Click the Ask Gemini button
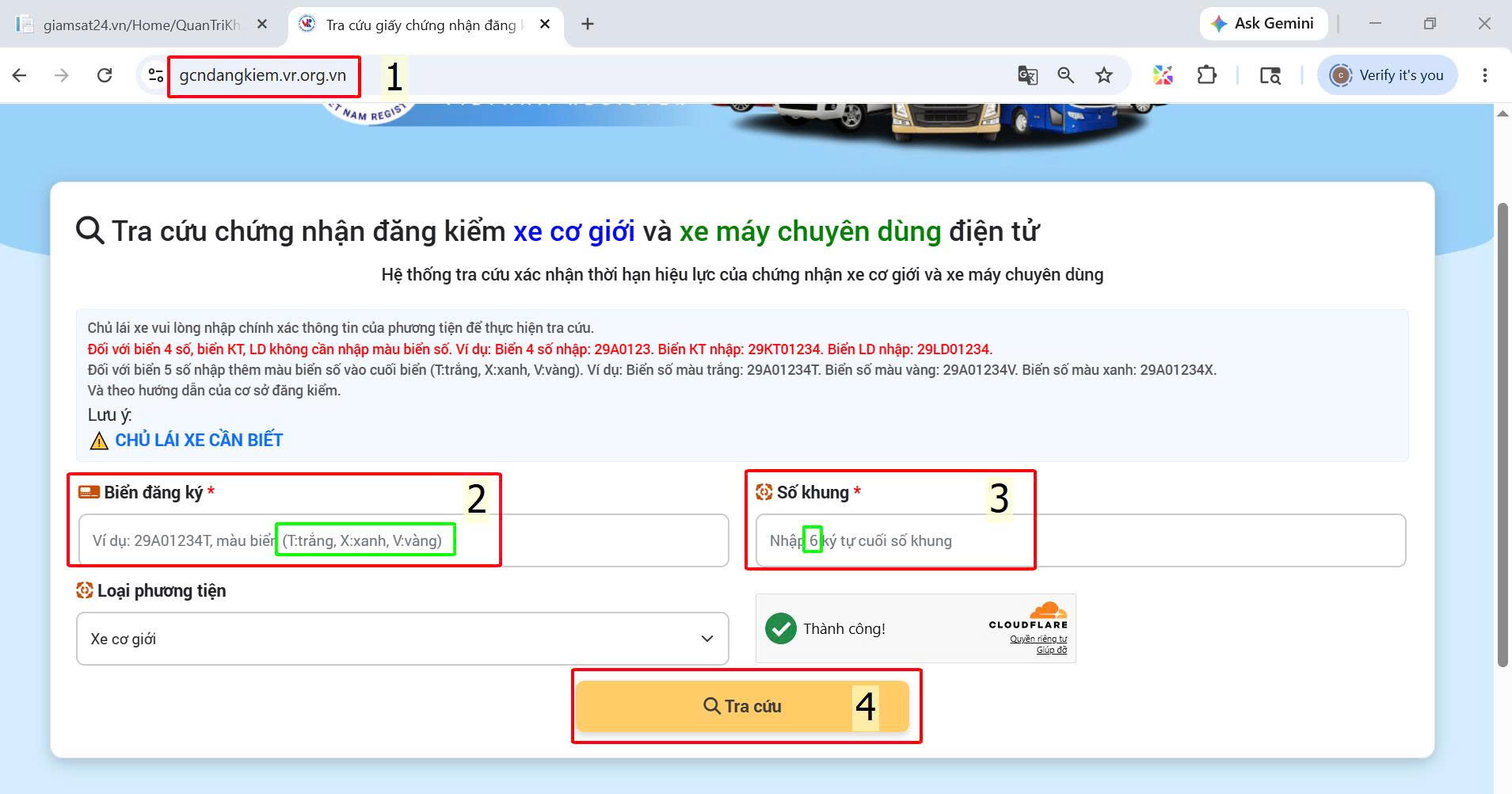Viewport: 1512px width, 794px height. [x=1263, y=24]
